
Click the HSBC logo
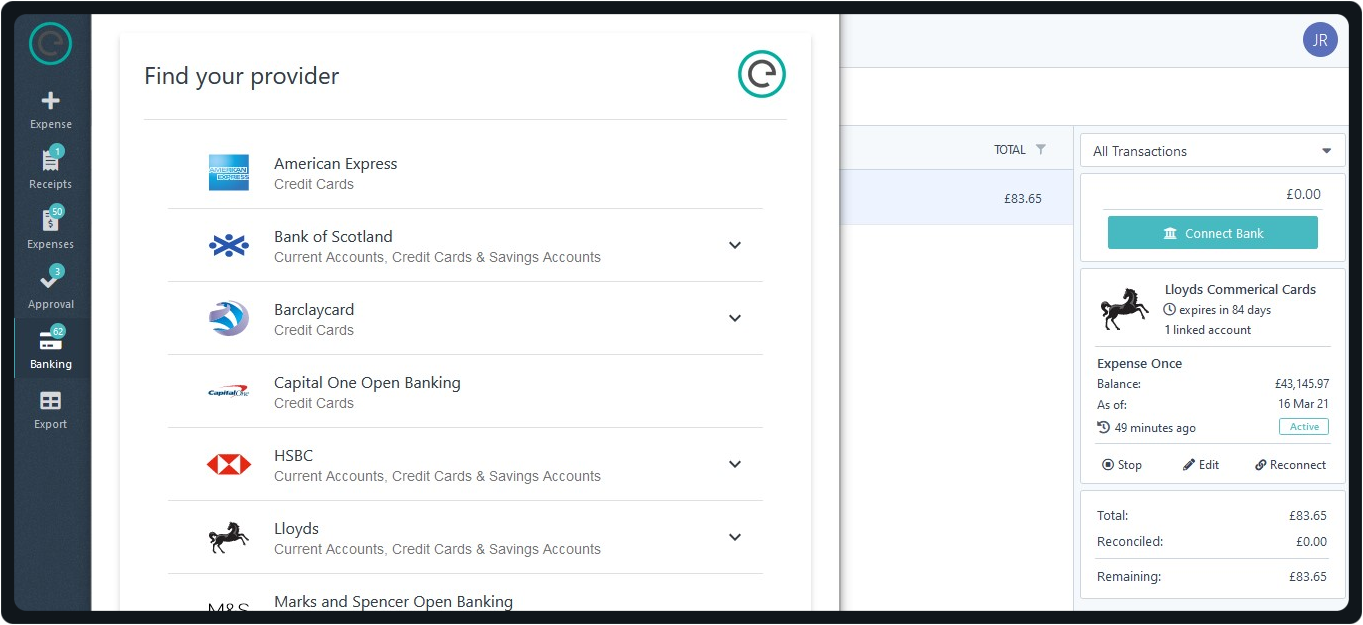tap(229, 464)
